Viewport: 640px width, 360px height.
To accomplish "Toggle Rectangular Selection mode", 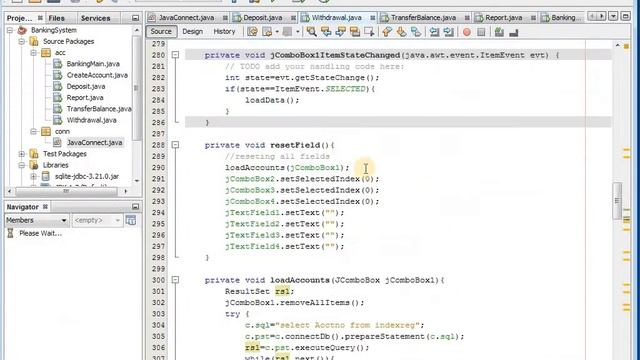I will (369, 32).
